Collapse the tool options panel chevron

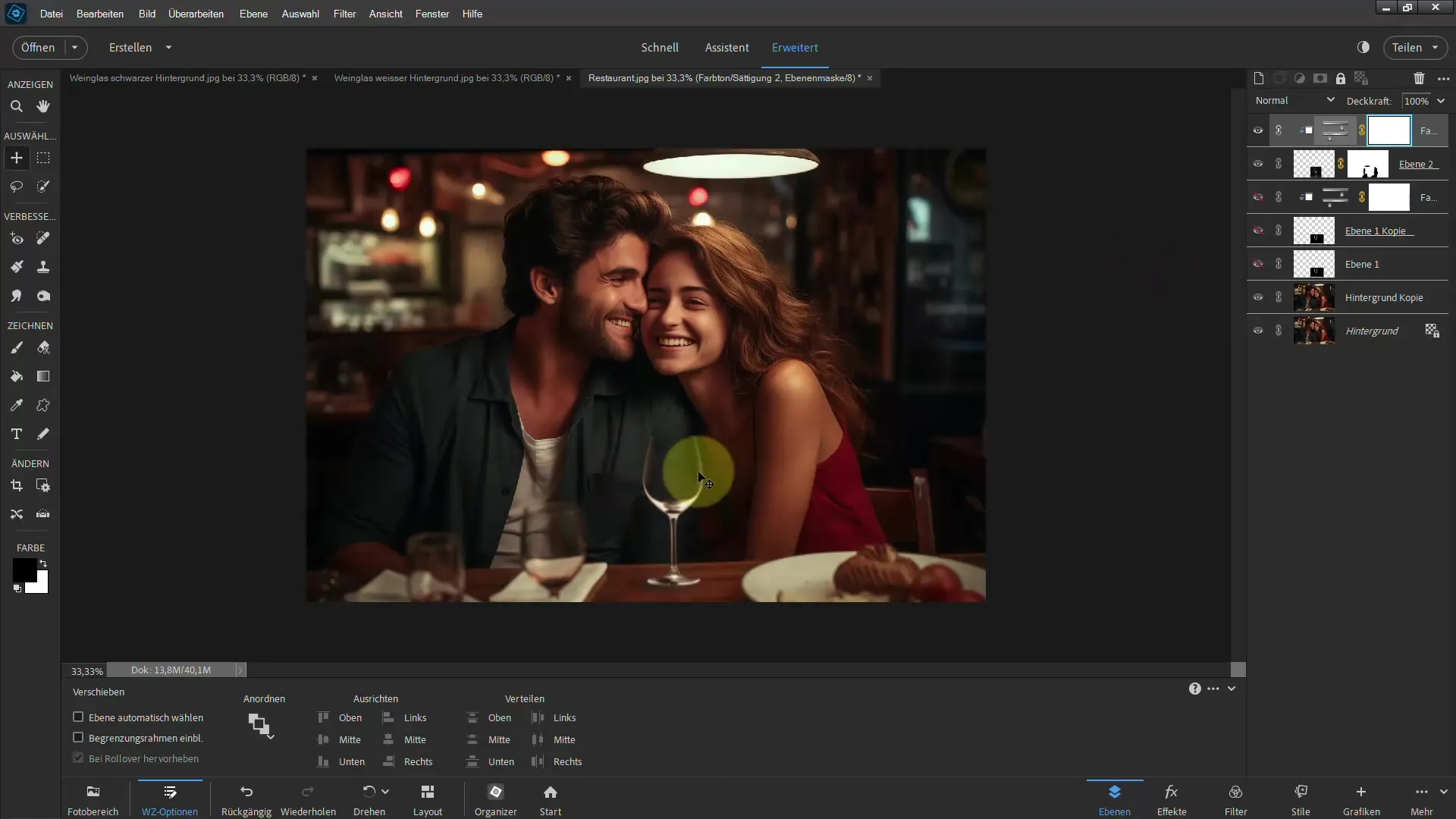pyautogui.click(x=1232, y=689)
